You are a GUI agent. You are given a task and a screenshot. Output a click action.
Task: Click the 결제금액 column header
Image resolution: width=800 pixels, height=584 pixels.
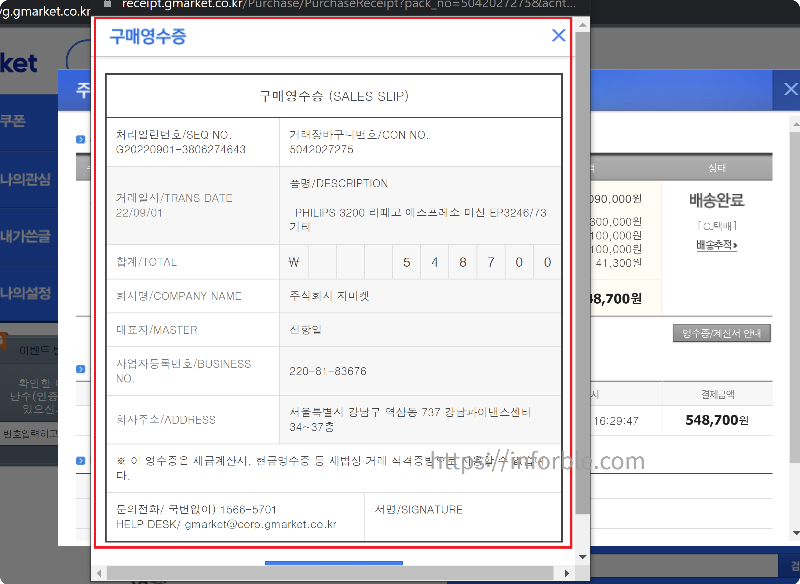coord(717,394)
